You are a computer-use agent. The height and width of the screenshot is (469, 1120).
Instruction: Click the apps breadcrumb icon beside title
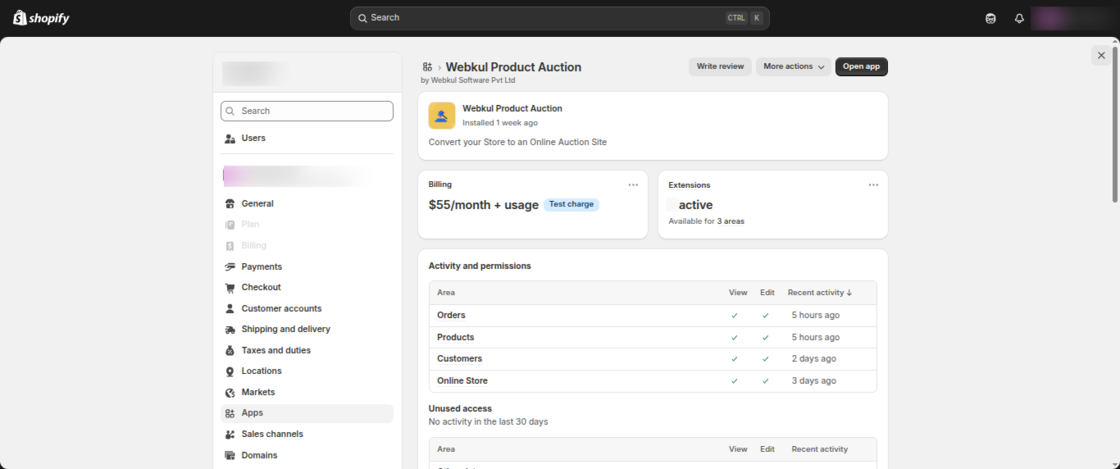(x=427, y=67)
